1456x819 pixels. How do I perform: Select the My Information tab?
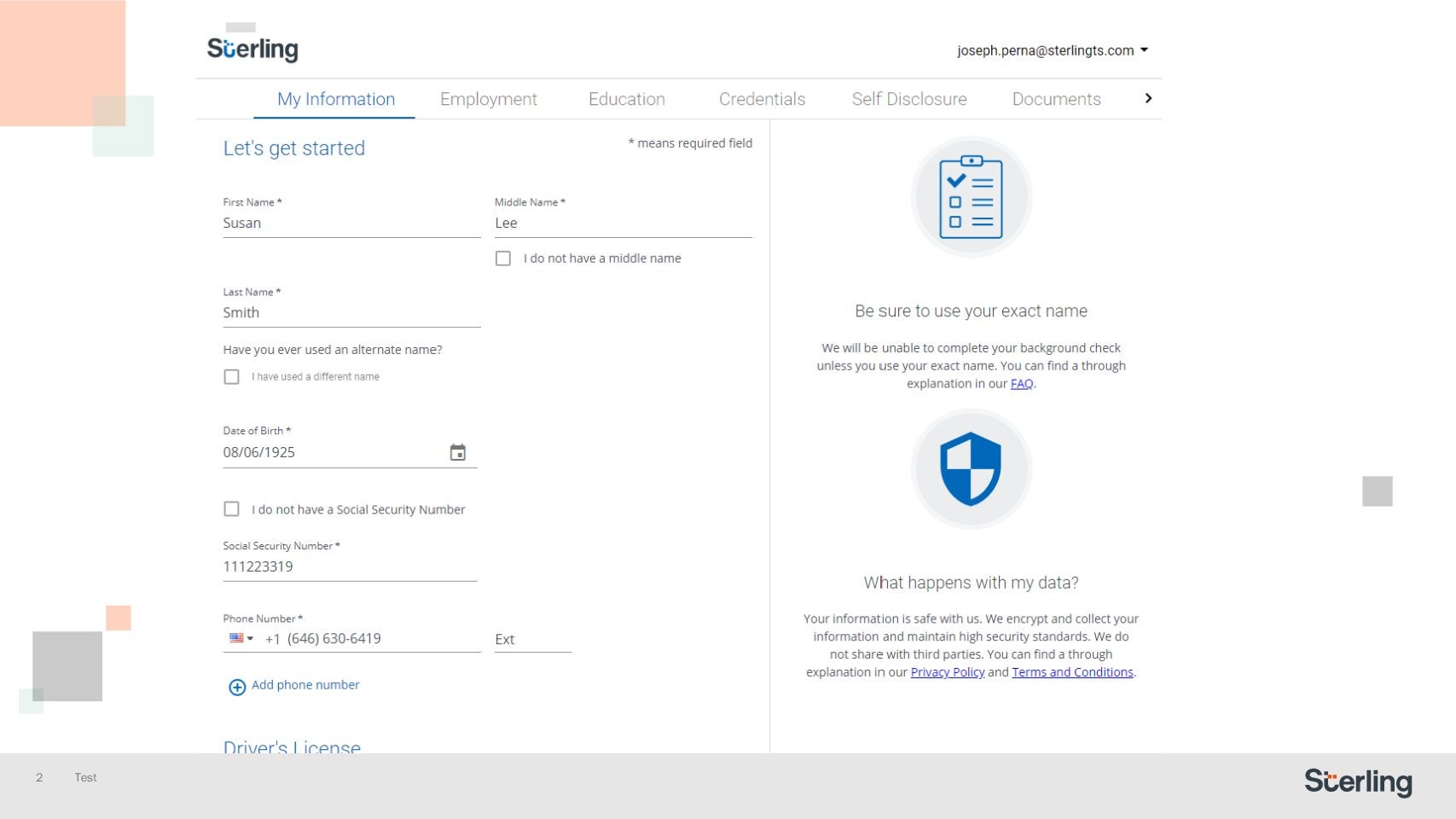pos(336,99)
